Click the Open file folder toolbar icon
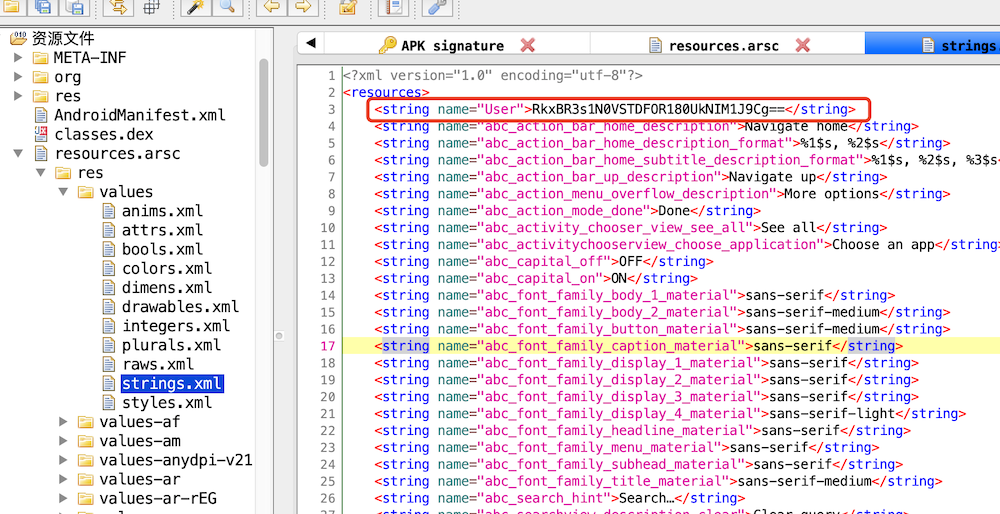This screenshot has height=514, width=1000. pos(11,6)
